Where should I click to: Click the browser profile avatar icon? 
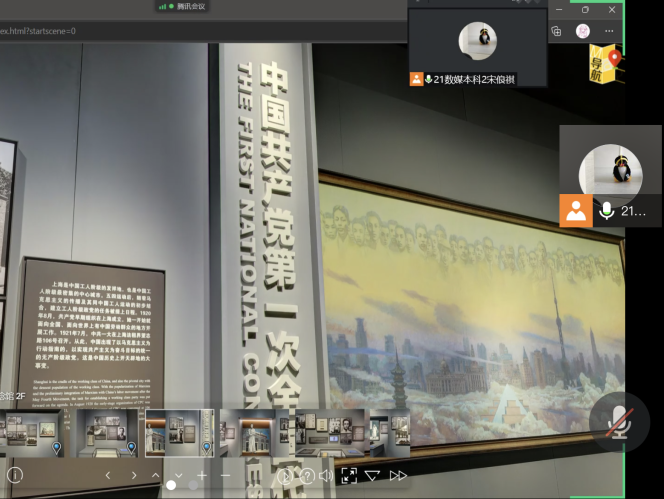click(x=583, y=31)
